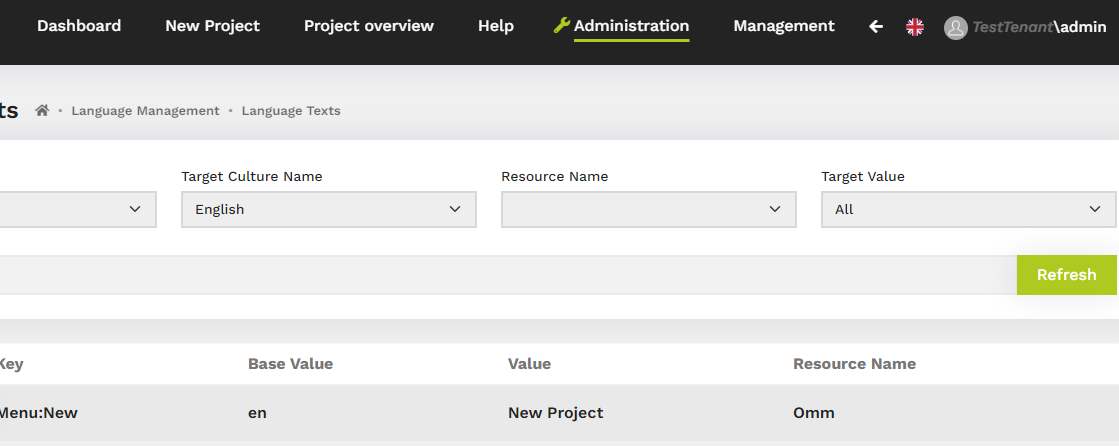Select the Help menu item

(x=496, y=26)
